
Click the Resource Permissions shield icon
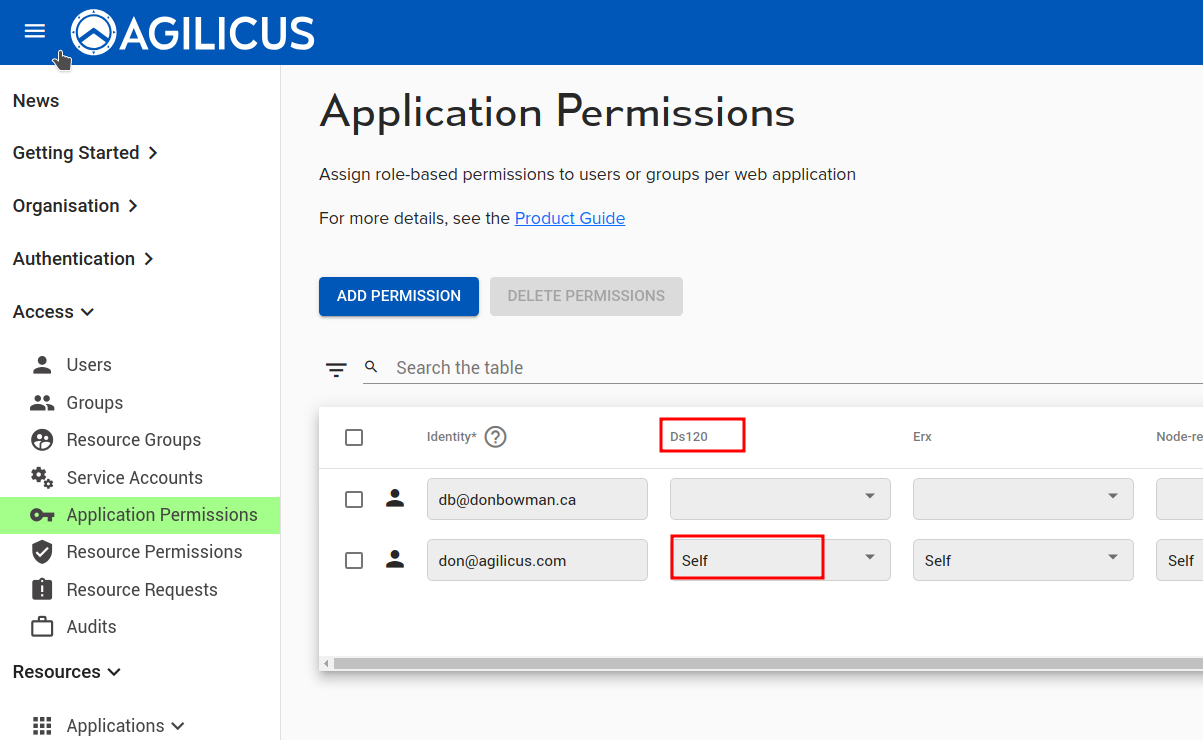click(x=42, y=552)
